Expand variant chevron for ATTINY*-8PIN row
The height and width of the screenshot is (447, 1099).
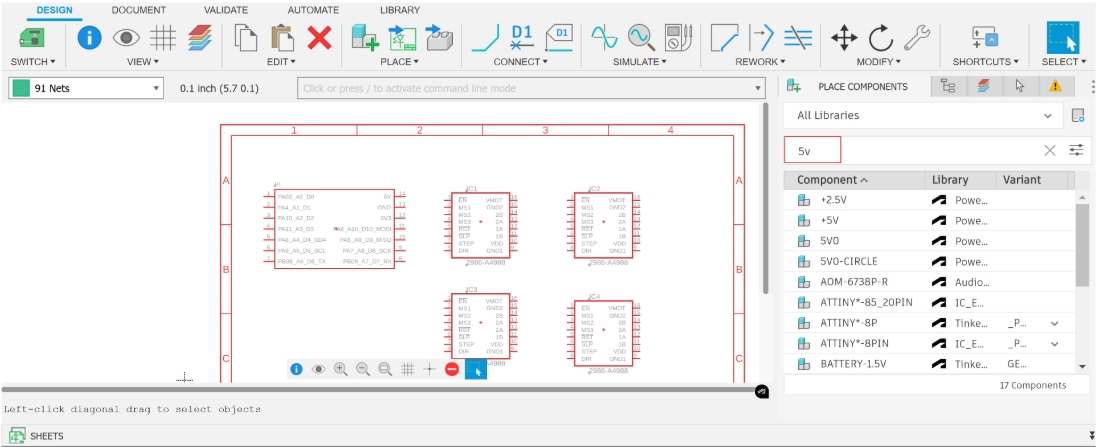(1054, 344)
